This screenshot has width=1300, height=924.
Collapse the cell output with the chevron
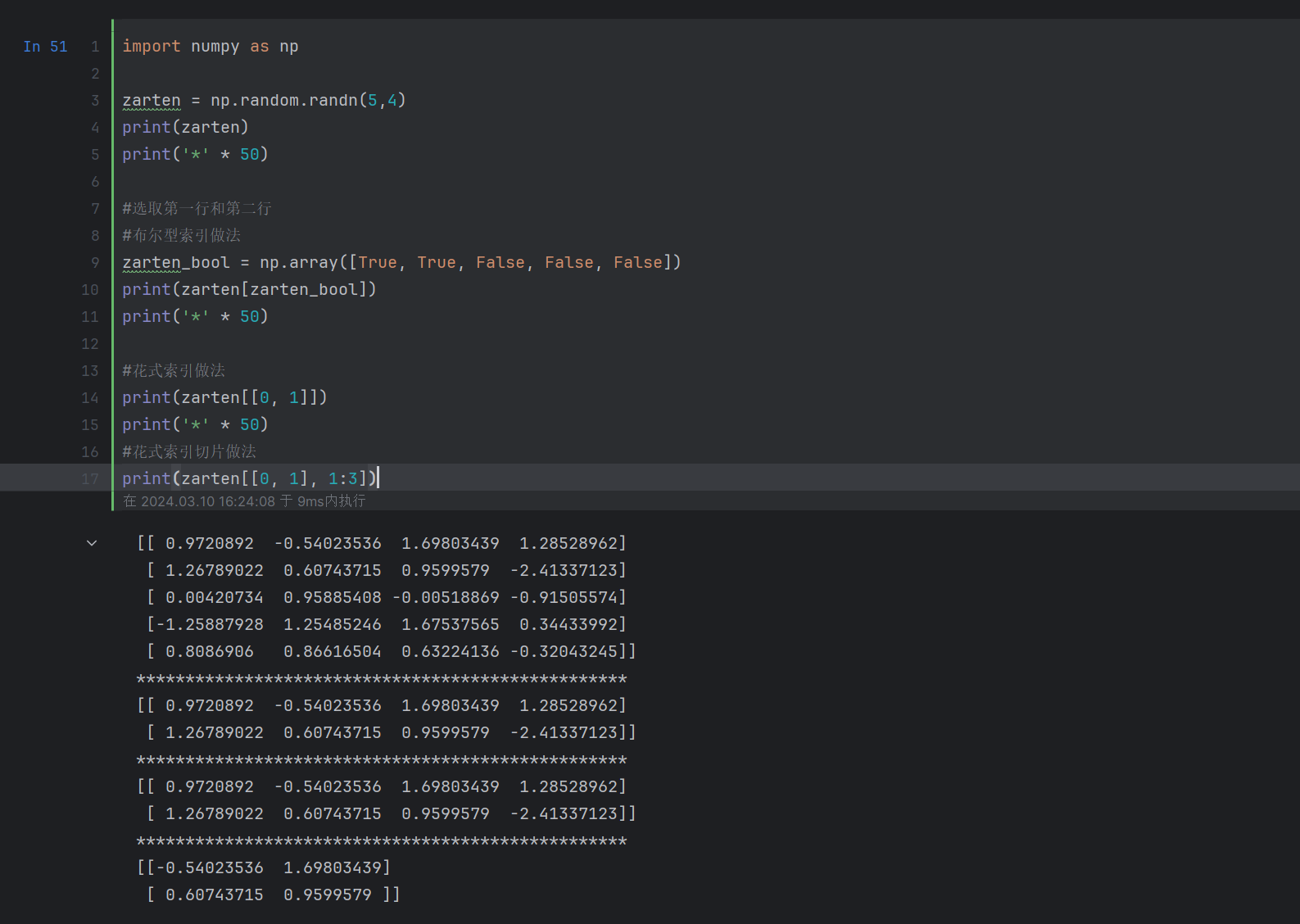(x=92, y=543)
